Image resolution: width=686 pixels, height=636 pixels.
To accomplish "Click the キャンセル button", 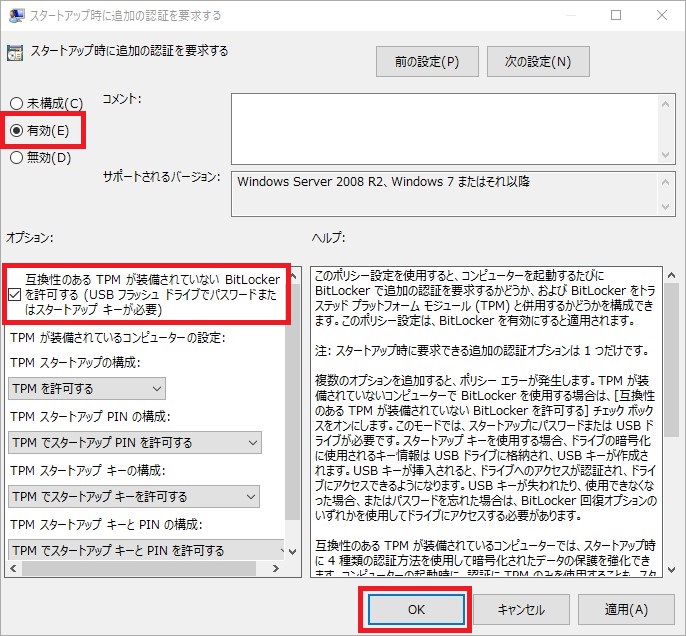I will click(x=521, y=609).
